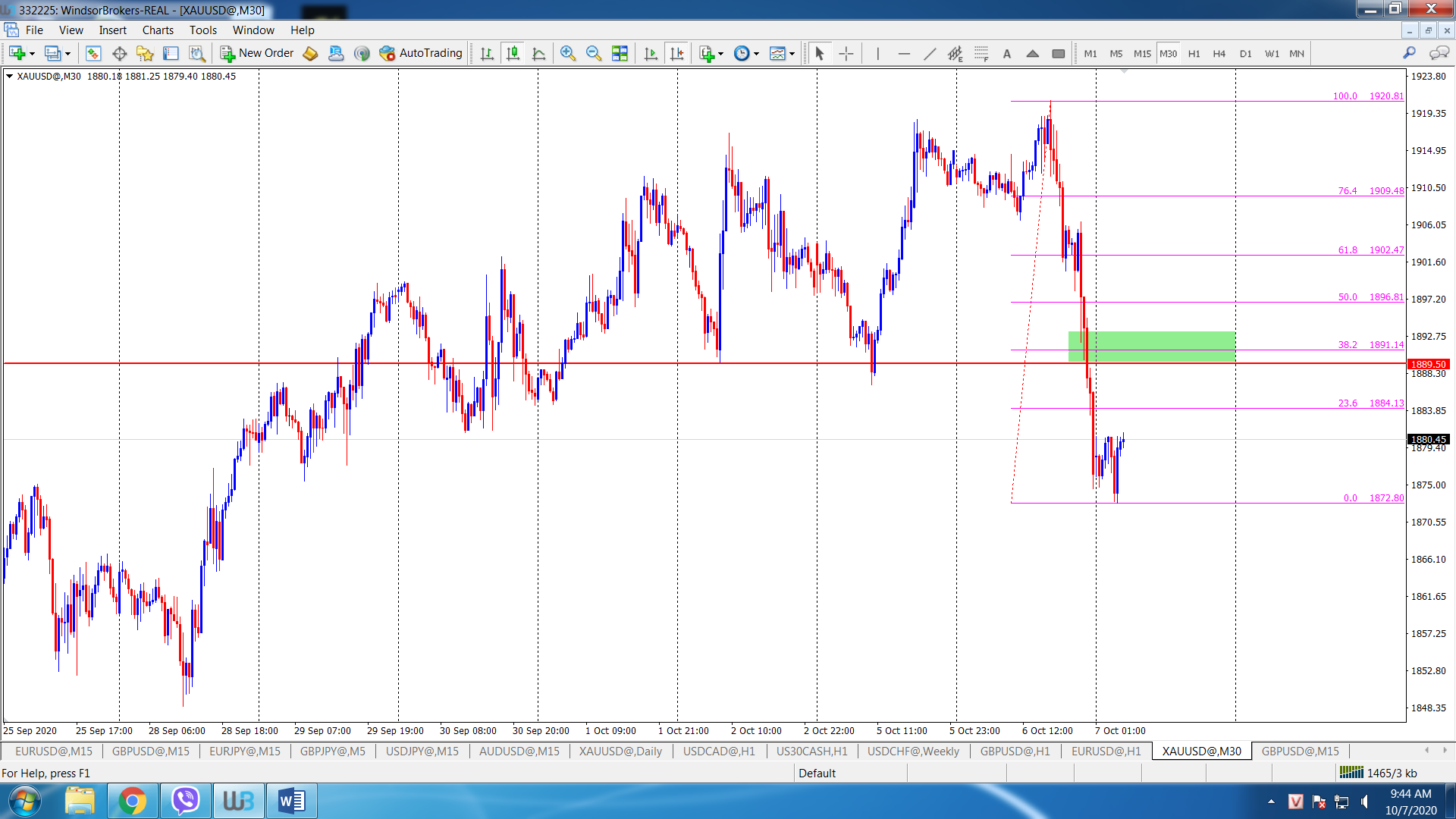The width and height of the screenshot is (1456, 819).
Task: Open Microsoft Word from the taskbar
Action: [x=291, y=801]
